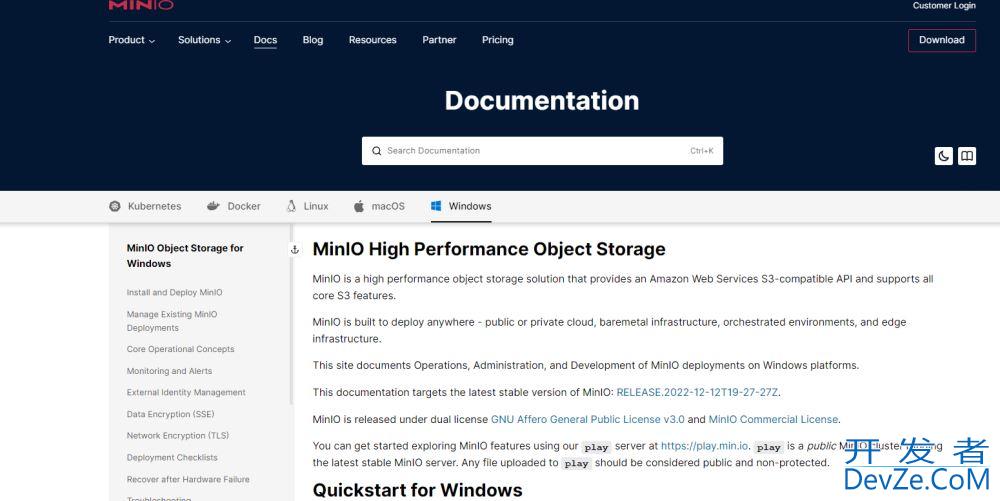Image resolution: width=1000 pixels, height=501 pixels.
Task: Click the Kubernetes wheel icon
Action: [115, 206]
